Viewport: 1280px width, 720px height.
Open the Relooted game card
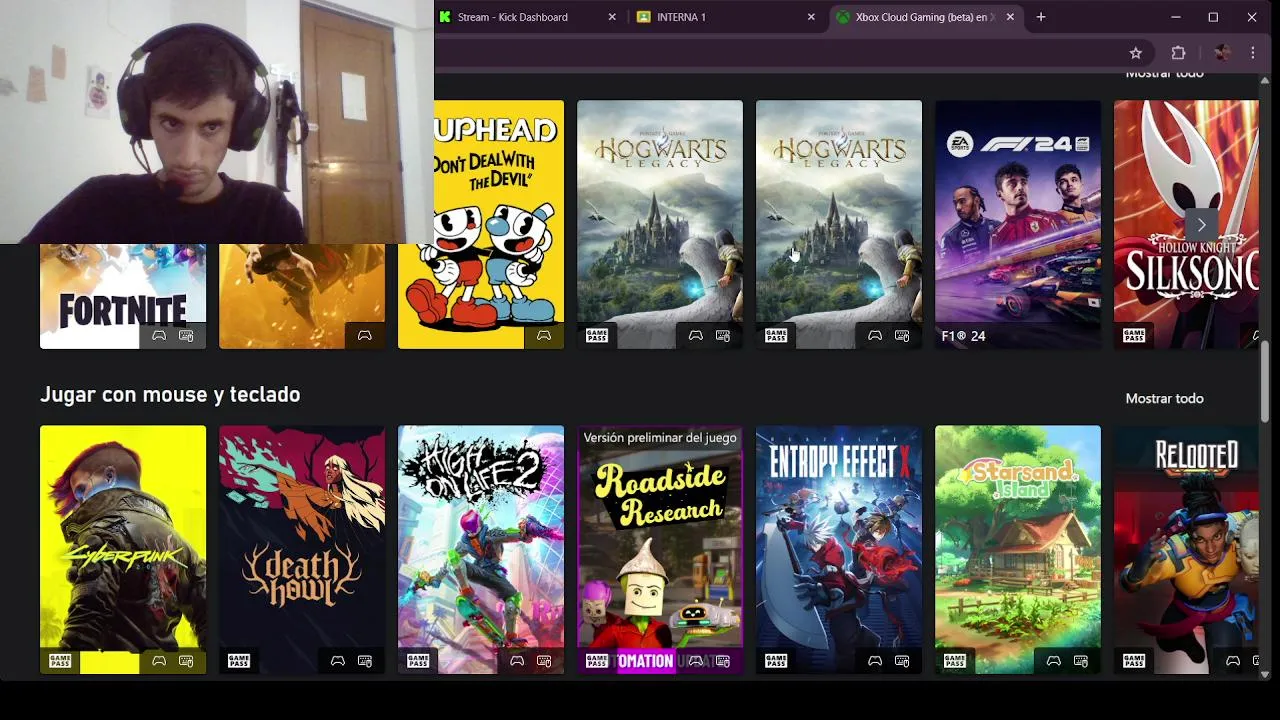point(1186,550)
